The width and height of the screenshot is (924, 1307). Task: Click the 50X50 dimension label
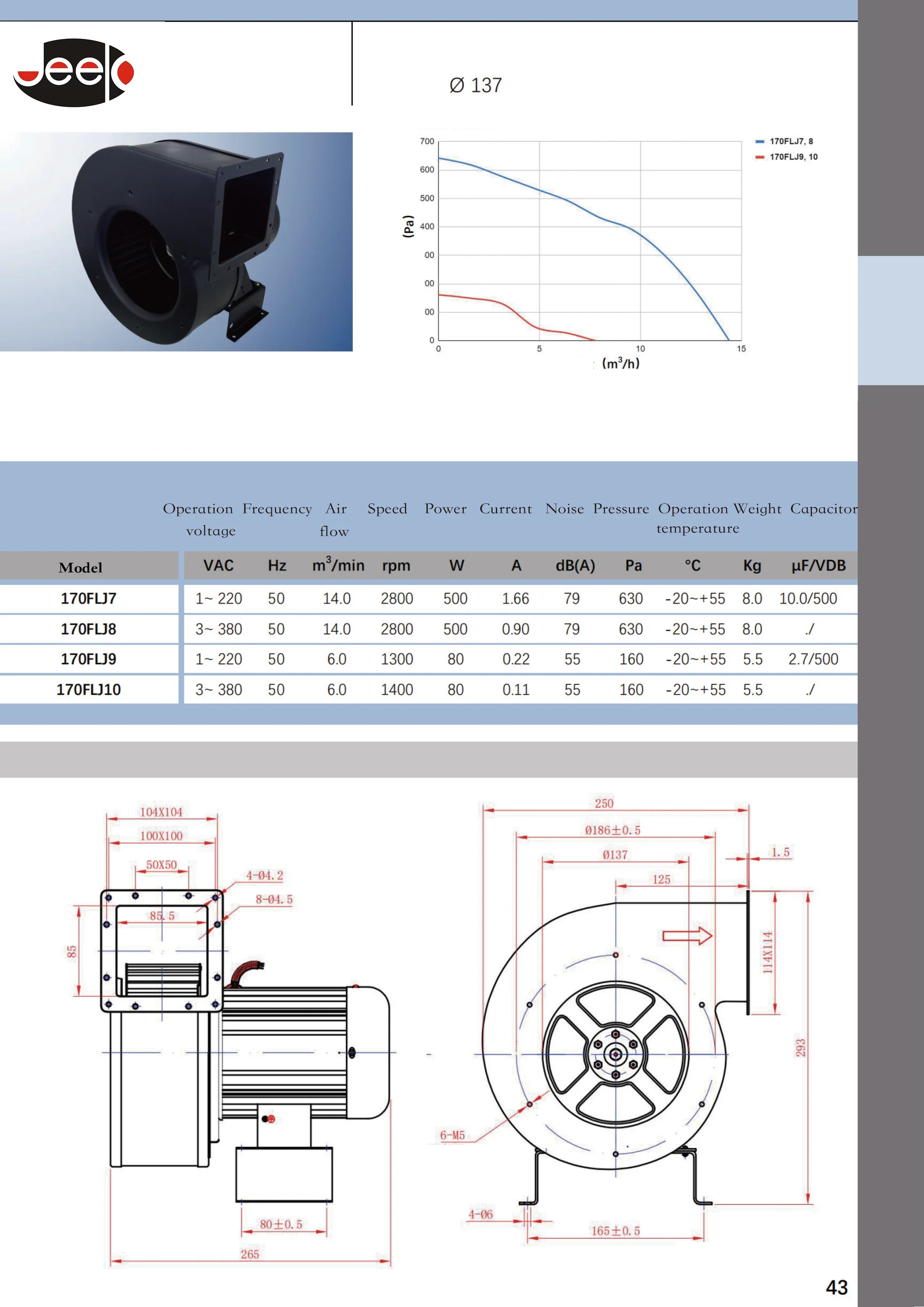point(162,865)
